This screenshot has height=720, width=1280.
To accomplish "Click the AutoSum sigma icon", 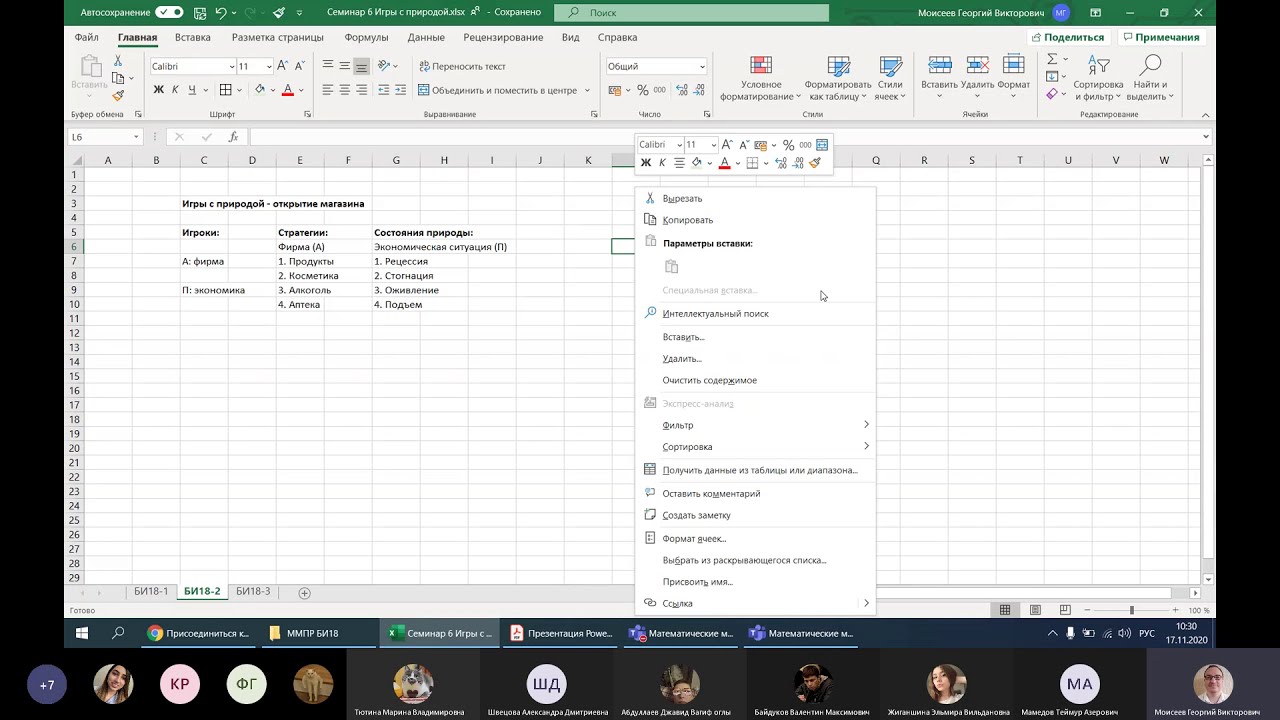I will [1052, 60].
